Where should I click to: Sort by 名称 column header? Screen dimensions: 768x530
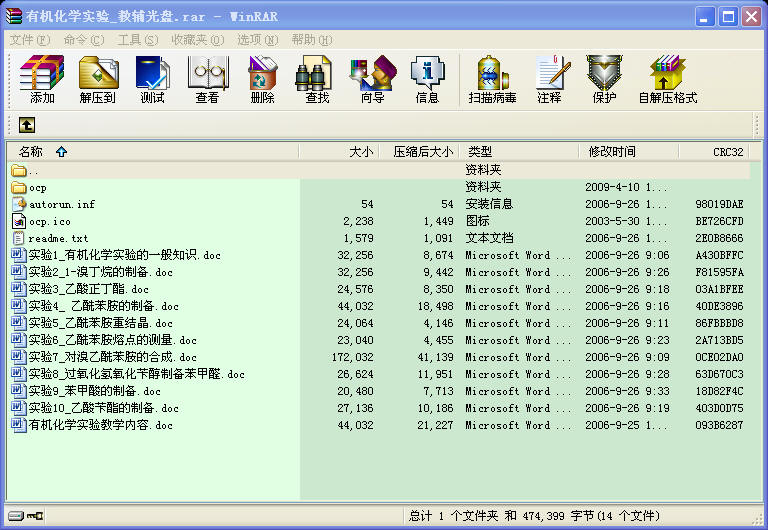(x=152, y=152)
